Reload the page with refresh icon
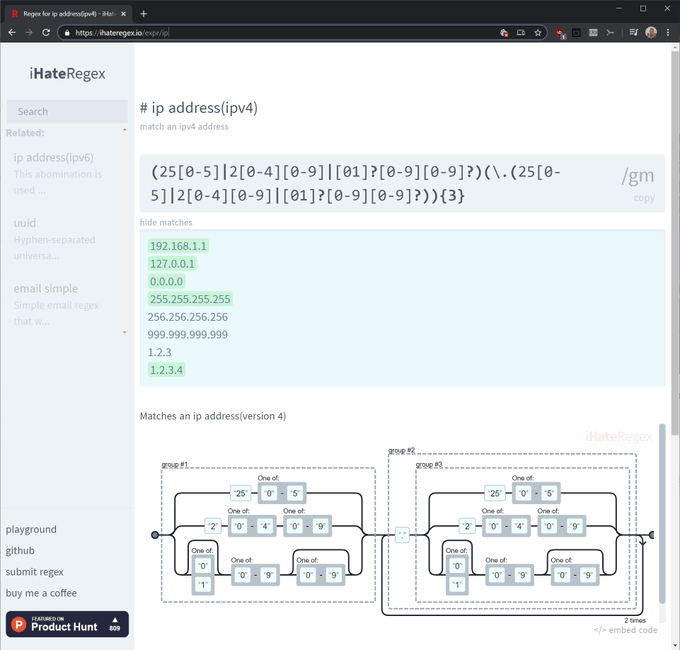The height and width of the screenshot is (650, 680). (46, 33)
